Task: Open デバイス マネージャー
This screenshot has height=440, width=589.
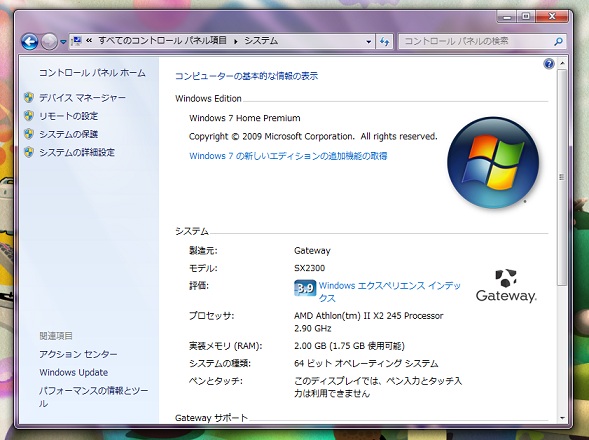Action: [82, 98]
